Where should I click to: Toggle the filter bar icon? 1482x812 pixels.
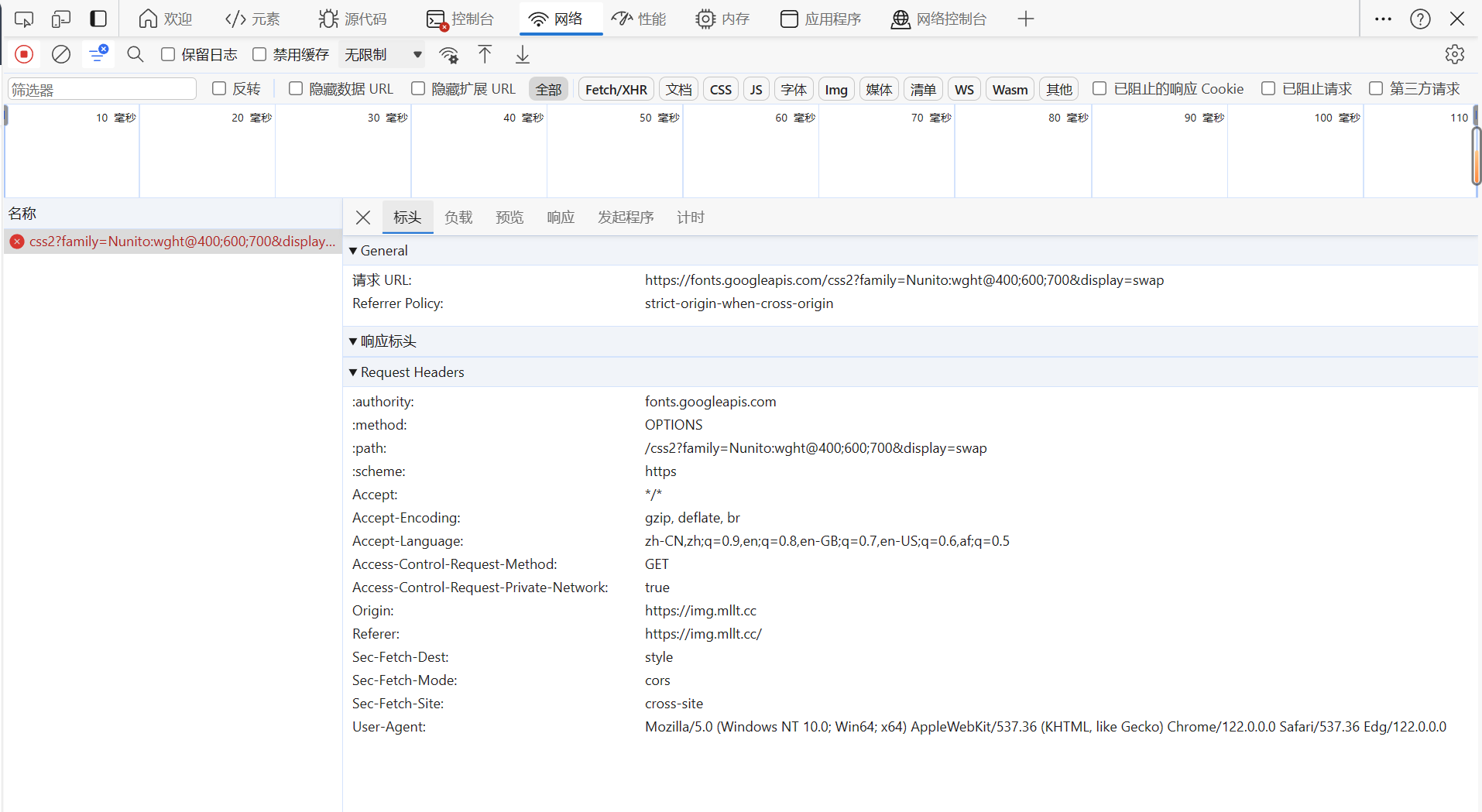pyautogui.click(x=98, y=54)
